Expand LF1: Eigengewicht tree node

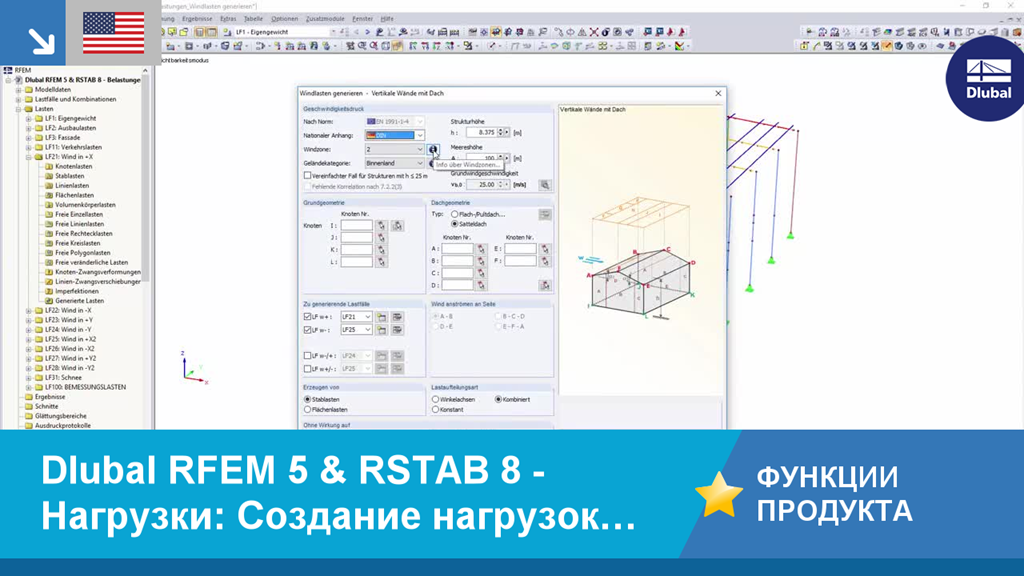pyautogui.click(x=29, y=119)
